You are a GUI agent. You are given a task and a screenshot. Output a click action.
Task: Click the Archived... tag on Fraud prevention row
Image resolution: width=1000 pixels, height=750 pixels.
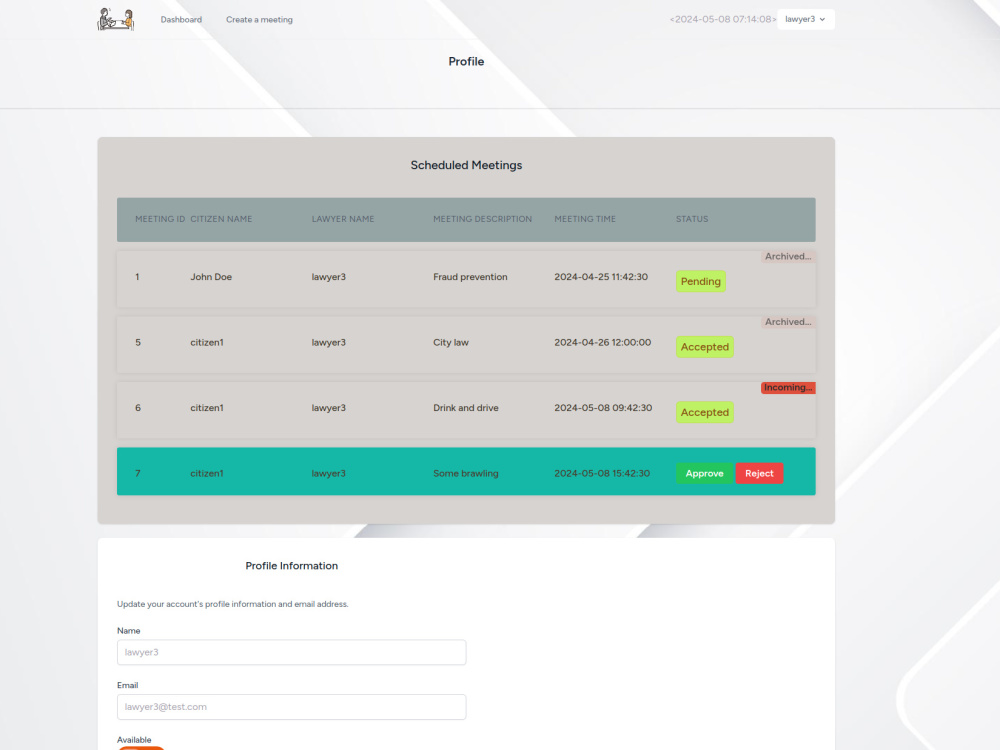[x=788, y=256]
